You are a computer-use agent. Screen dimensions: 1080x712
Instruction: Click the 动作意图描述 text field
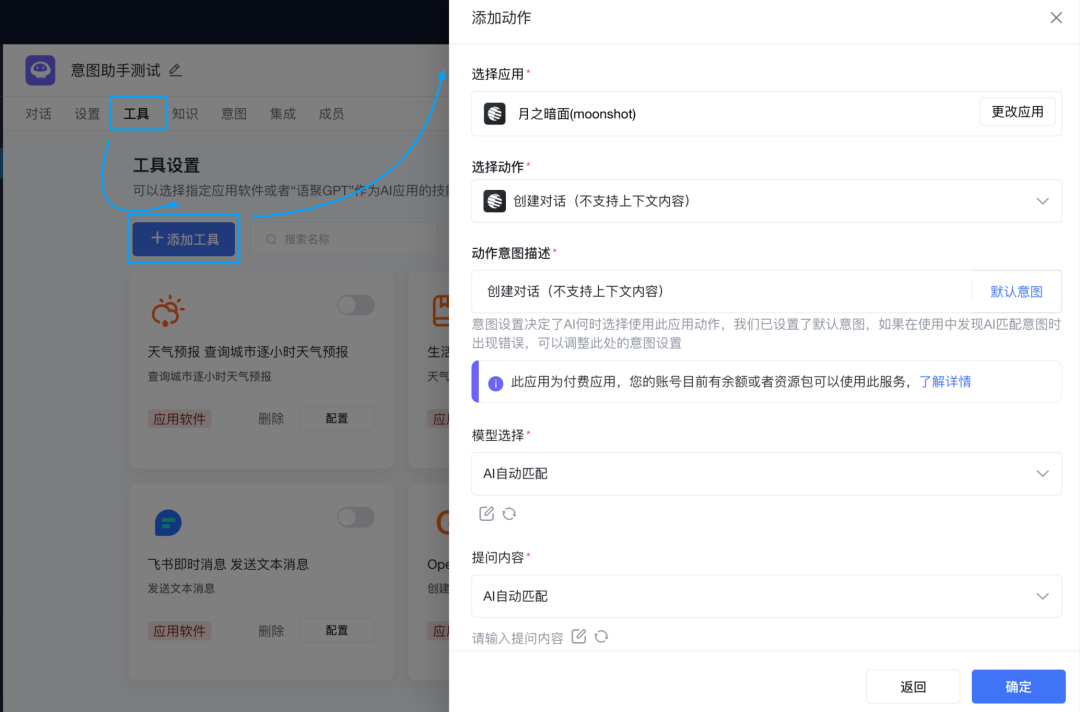[722, 291]
